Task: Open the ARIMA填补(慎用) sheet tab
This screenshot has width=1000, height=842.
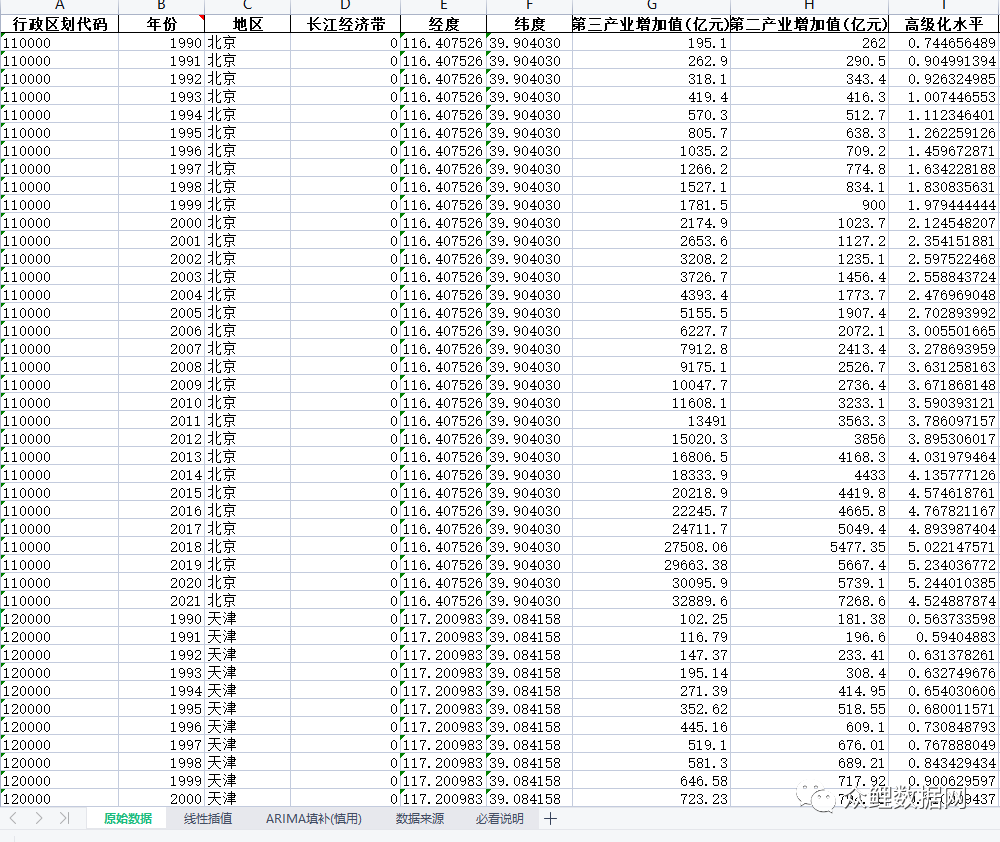Action: [x=313, y=819]
